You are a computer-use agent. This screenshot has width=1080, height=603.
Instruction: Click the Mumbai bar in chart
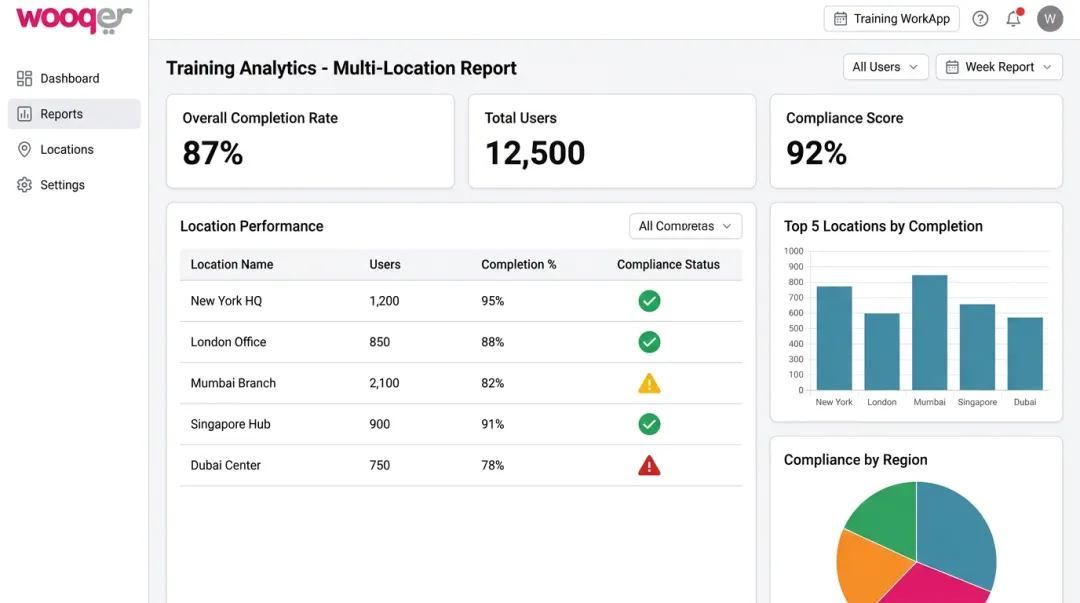pos(929,333)
